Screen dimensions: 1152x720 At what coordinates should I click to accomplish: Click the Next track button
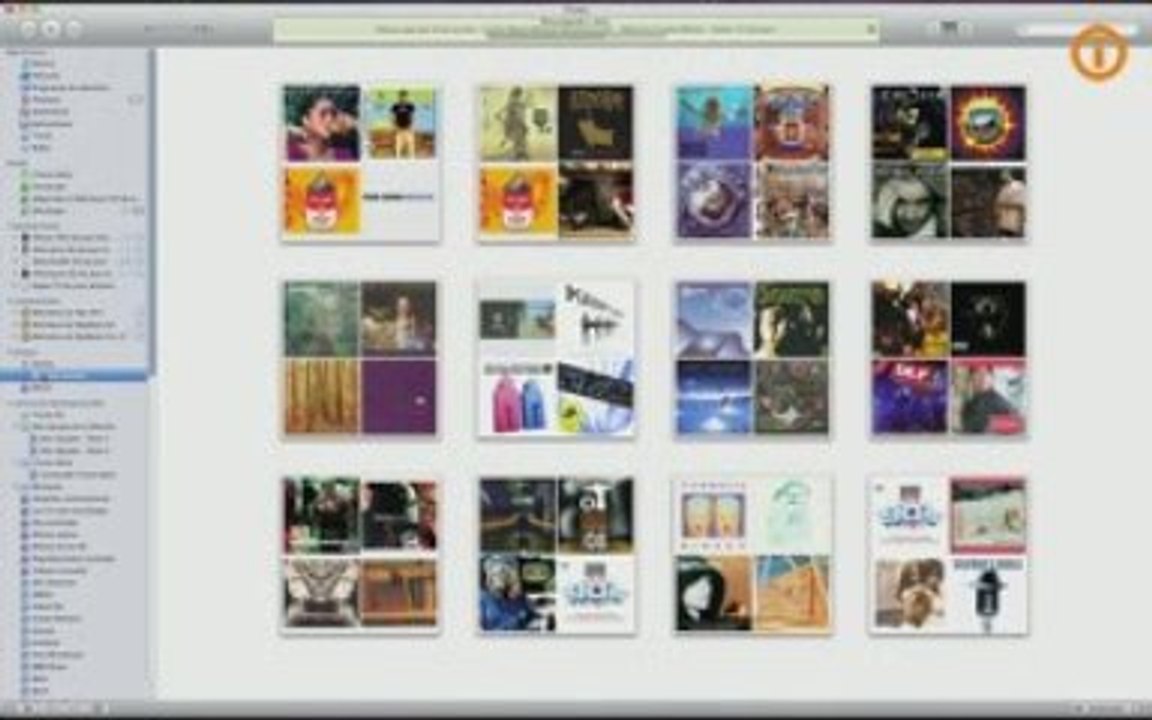pos(73,29)
